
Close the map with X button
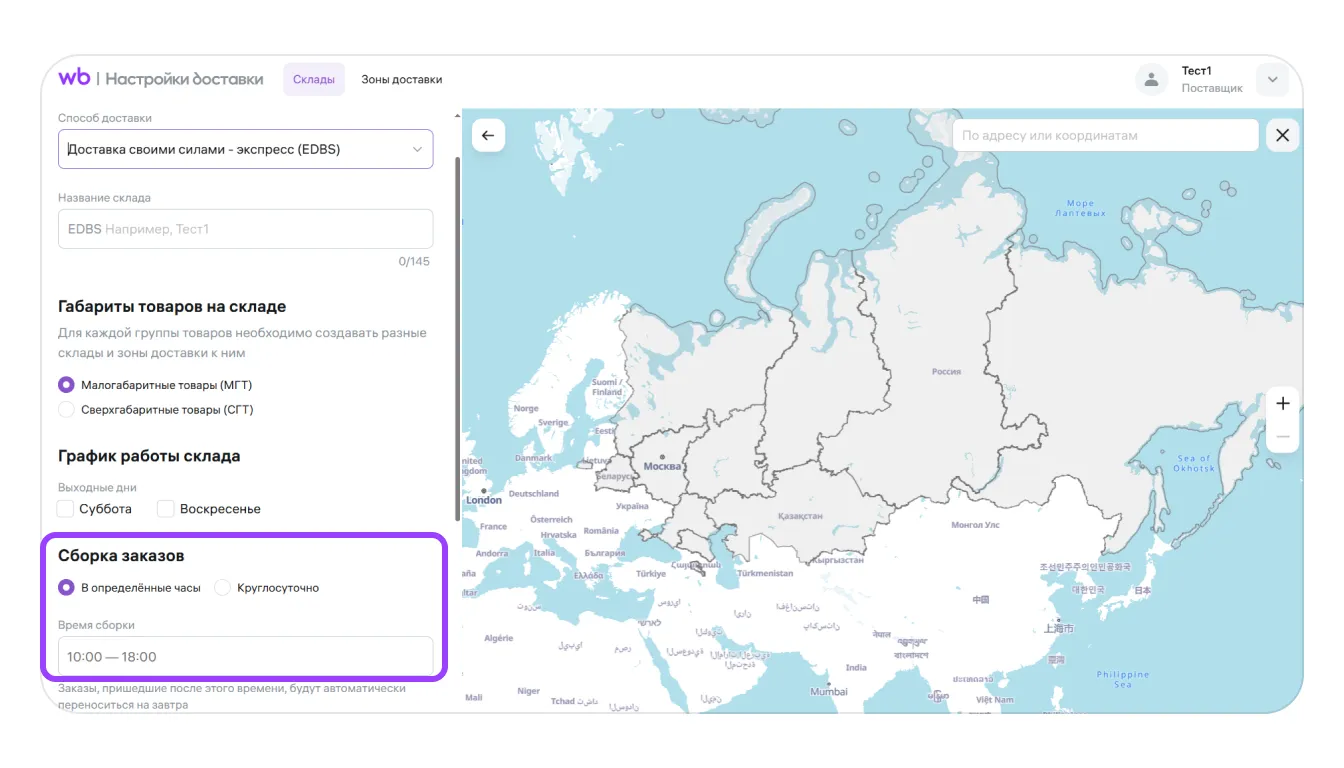pyautogui.click(x=1282, y=136)
